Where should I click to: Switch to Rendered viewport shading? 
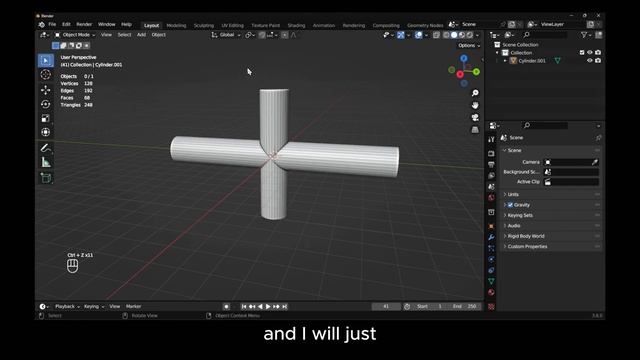point(470,35)
